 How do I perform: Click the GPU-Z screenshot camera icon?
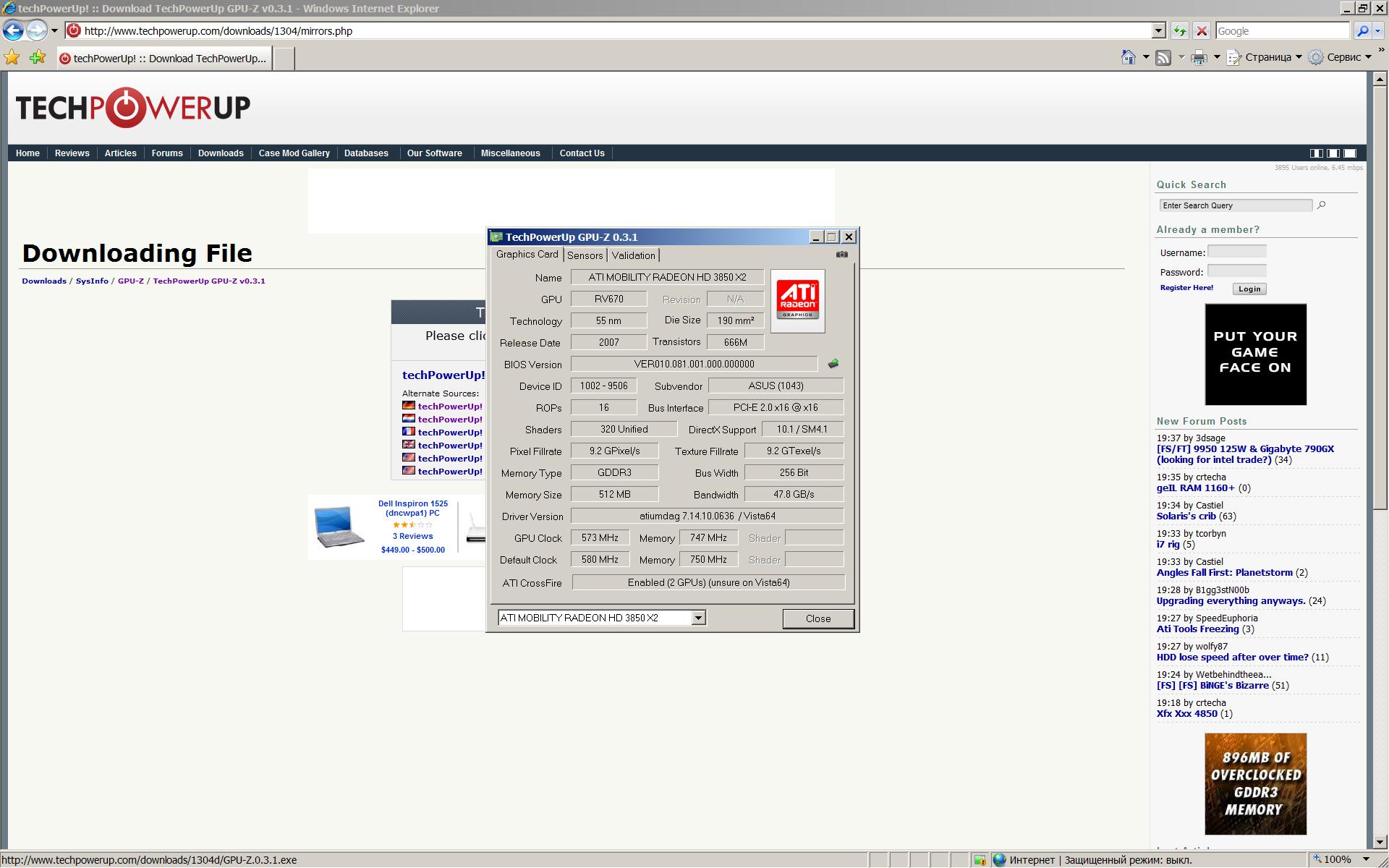tap(841, 255)
